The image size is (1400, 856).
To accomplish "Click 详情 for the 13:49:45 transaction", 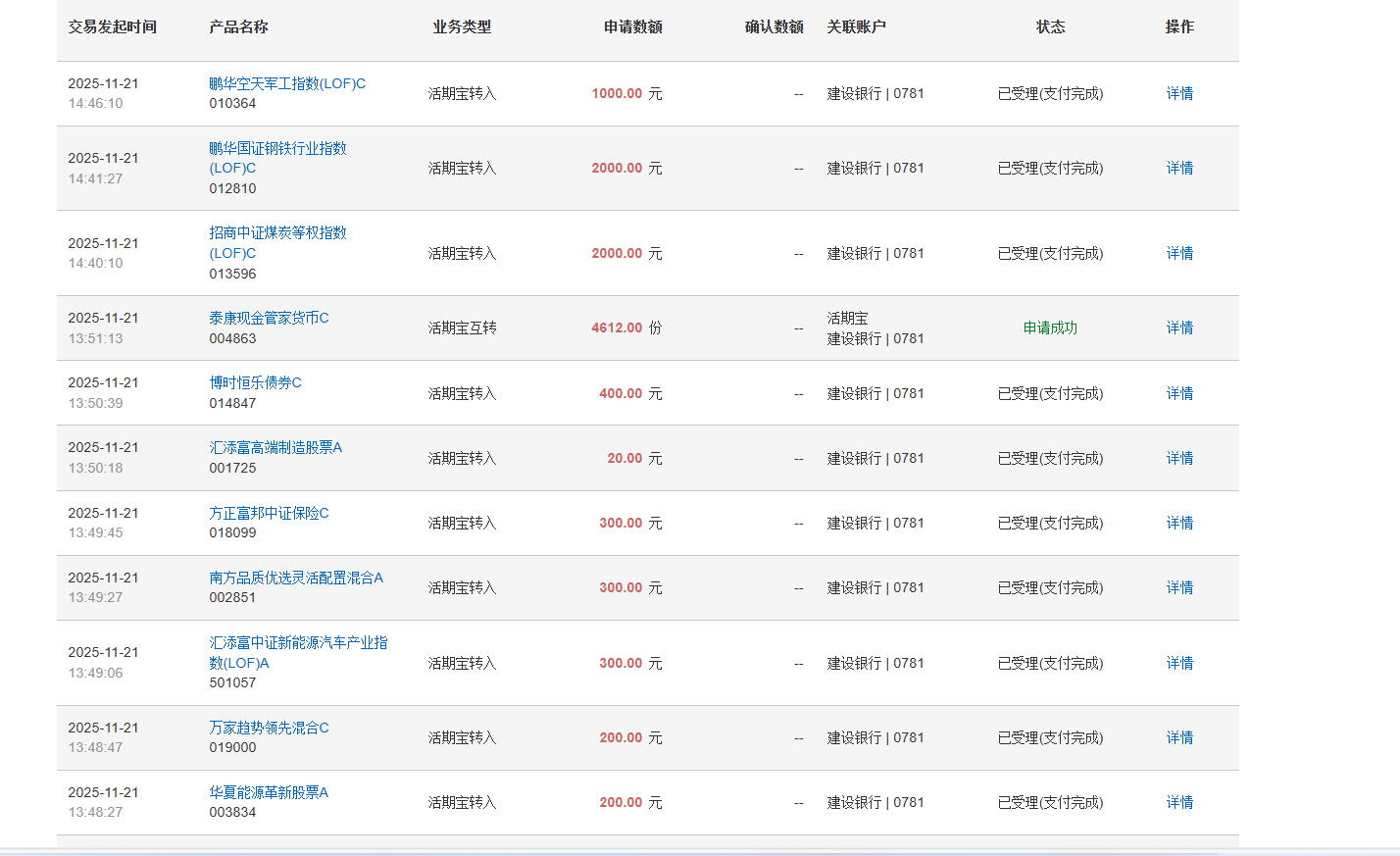I will point(1179,523).
